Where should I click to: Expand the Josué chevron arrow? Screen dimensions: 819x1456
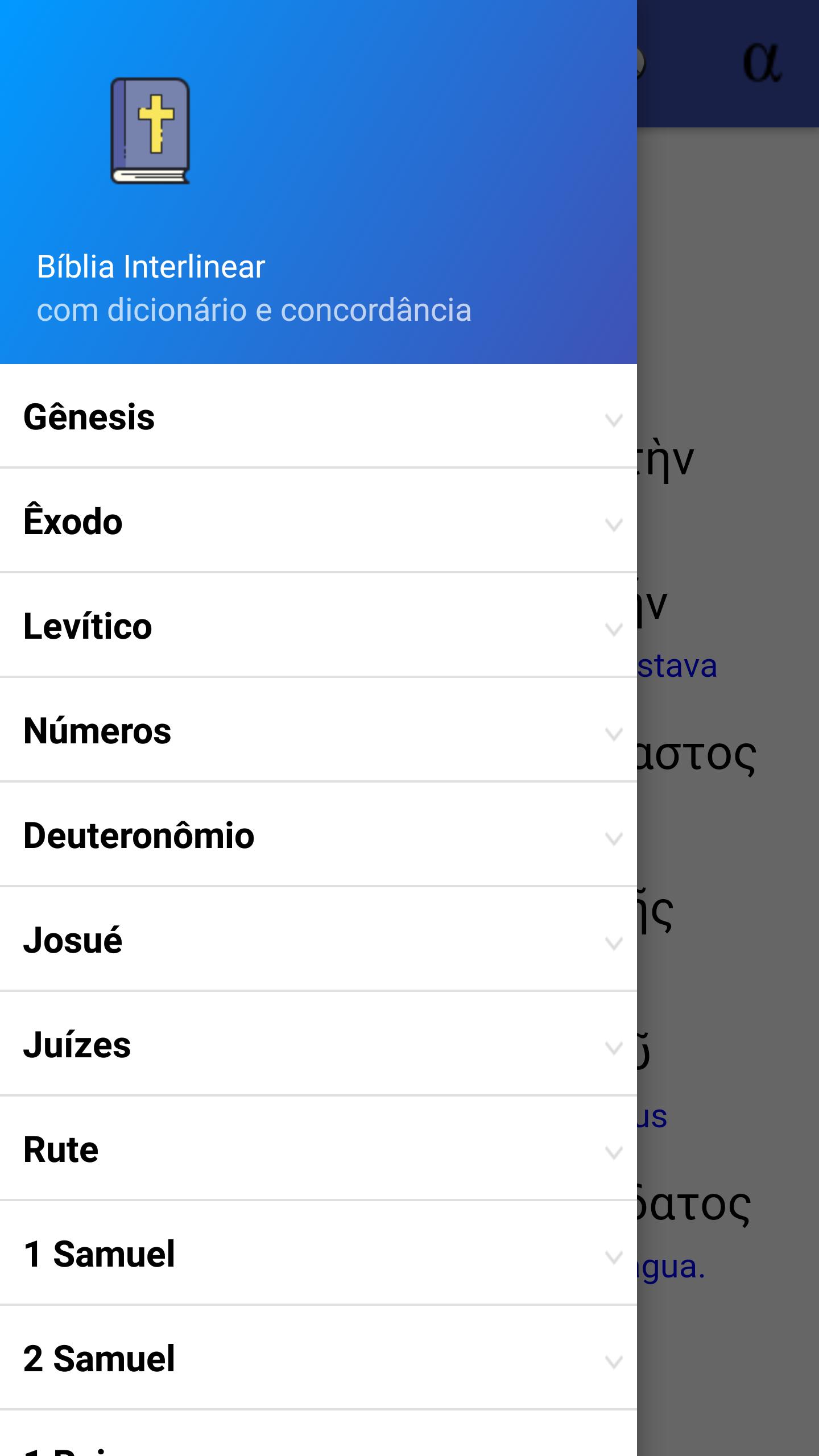613,944
